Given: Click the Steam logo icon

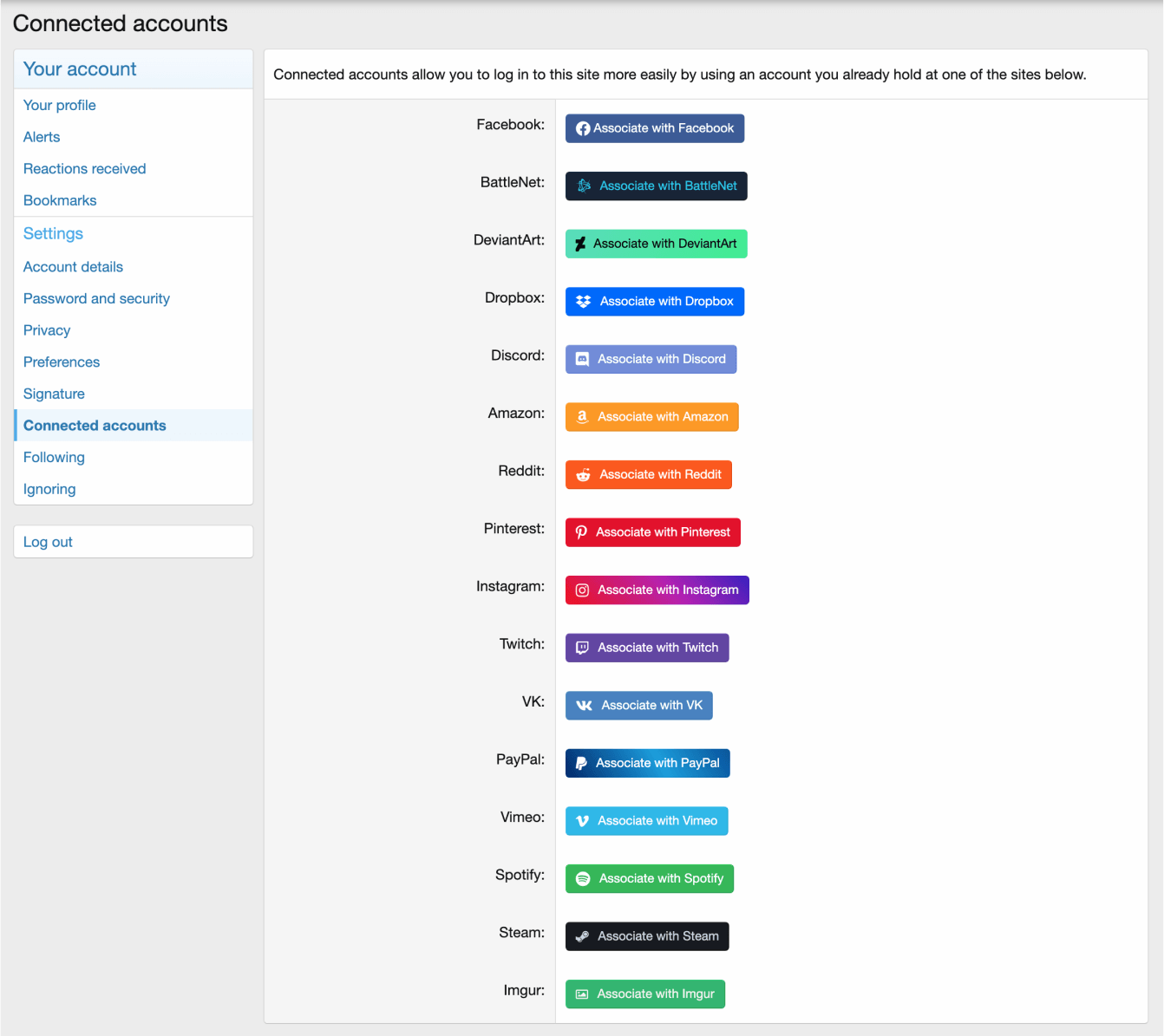Looking at the screenshot, I should [583, 936].
